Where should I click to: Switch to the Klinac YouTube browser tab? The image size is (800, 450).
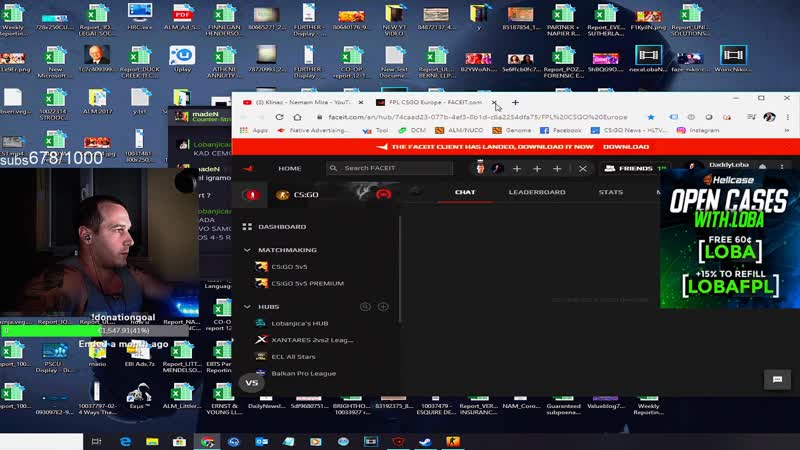coord(304,103)
